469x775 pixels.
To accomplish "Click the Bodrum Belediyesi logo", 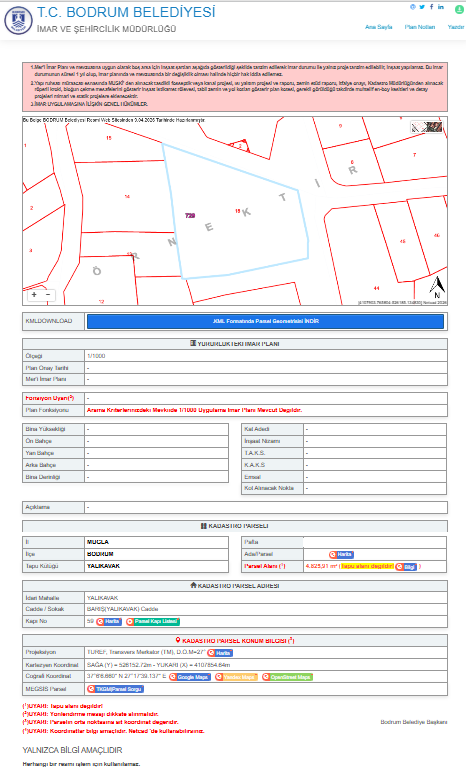I will (18, 21).
